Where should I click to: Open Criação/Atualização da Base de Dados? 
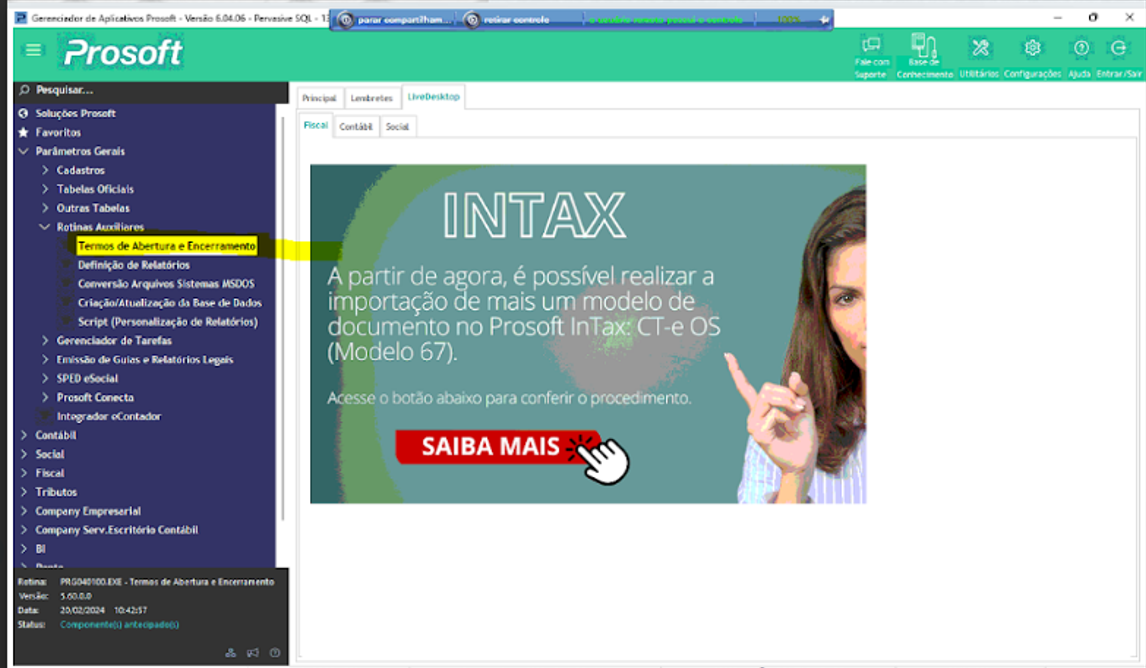(x=170, y=303)
